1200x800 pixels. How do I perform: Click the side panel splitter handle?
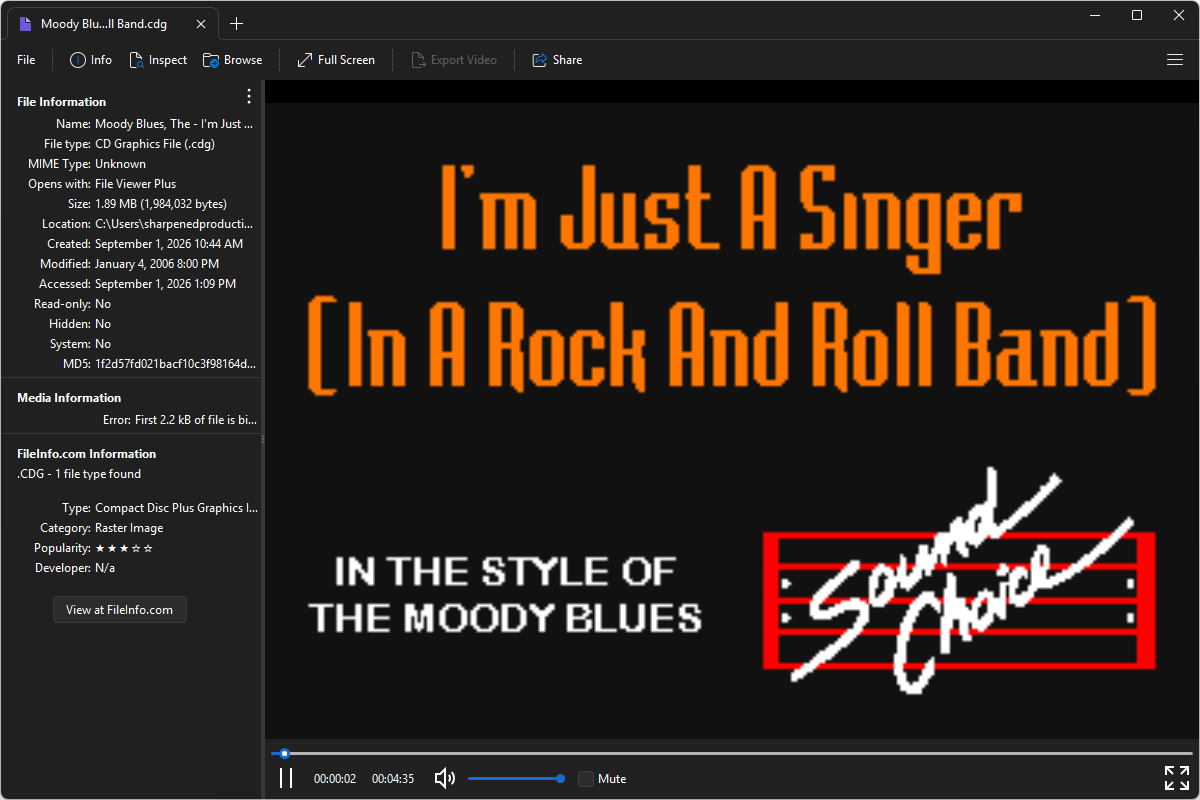[x=263, y=439]
